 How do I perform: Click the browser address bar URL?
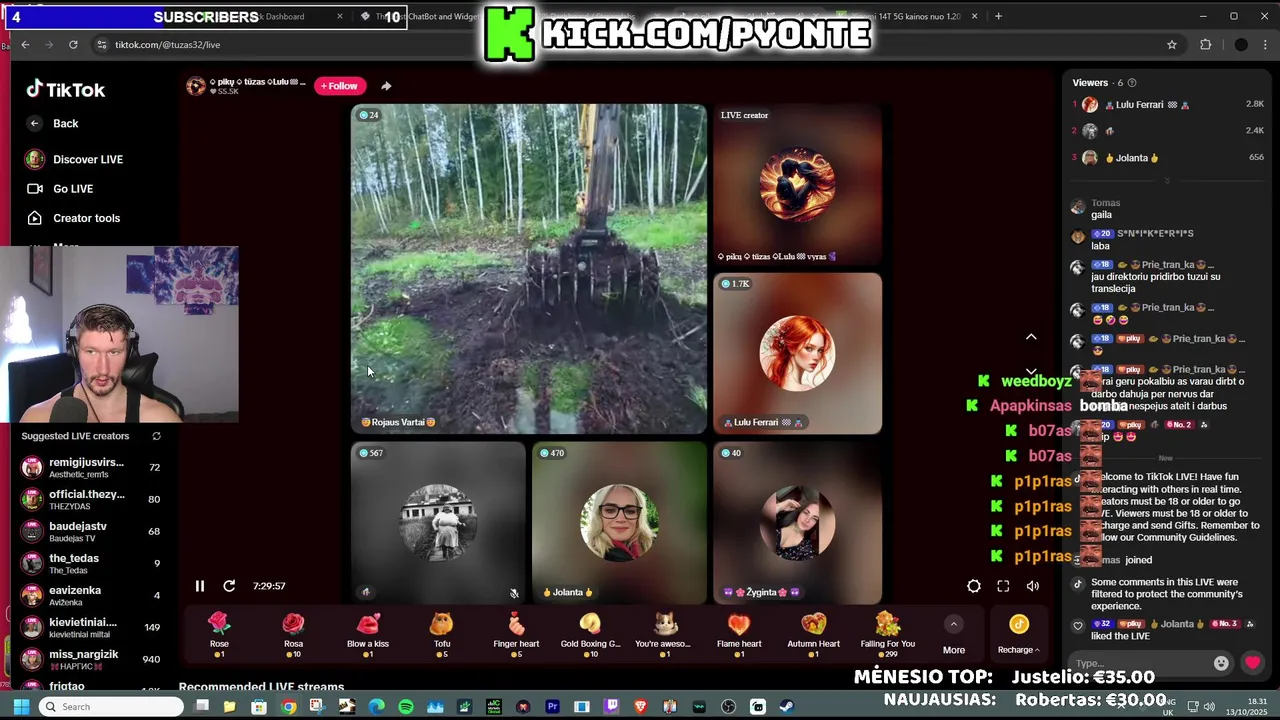point(167,45)
